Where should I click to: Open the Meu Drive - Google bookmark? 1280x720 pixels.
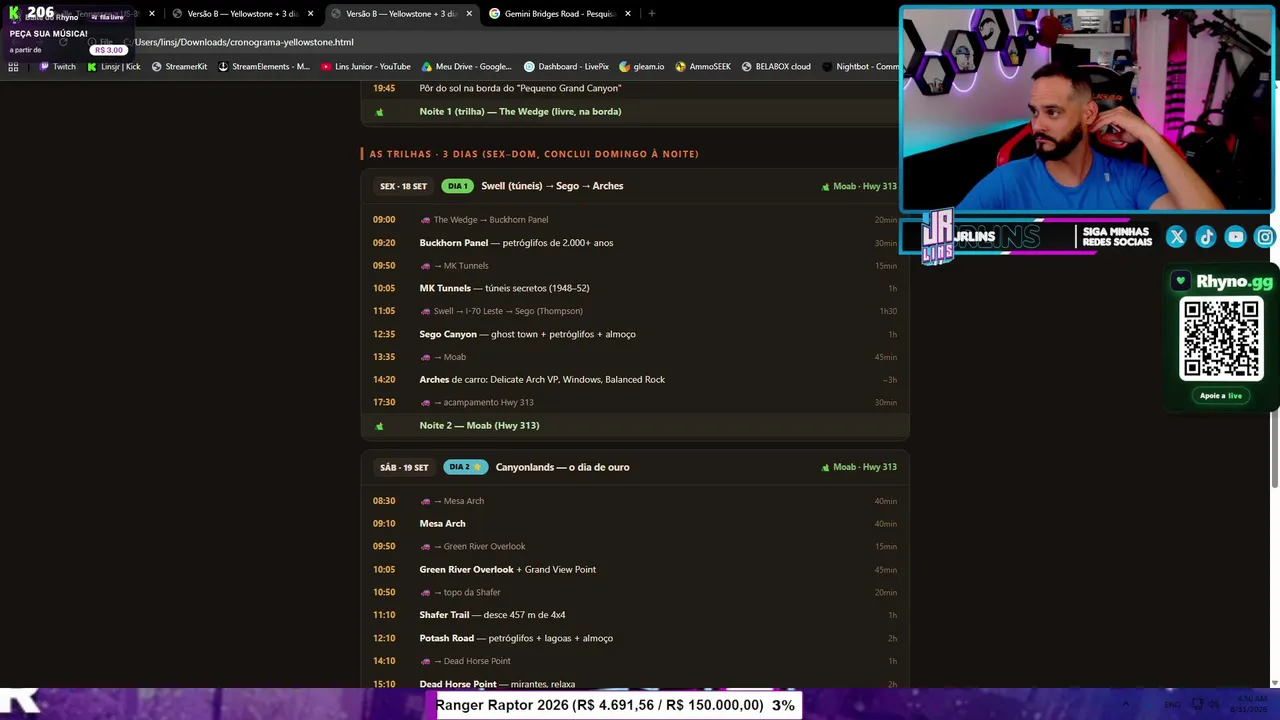pyautogui.click(x=467, y=67)
